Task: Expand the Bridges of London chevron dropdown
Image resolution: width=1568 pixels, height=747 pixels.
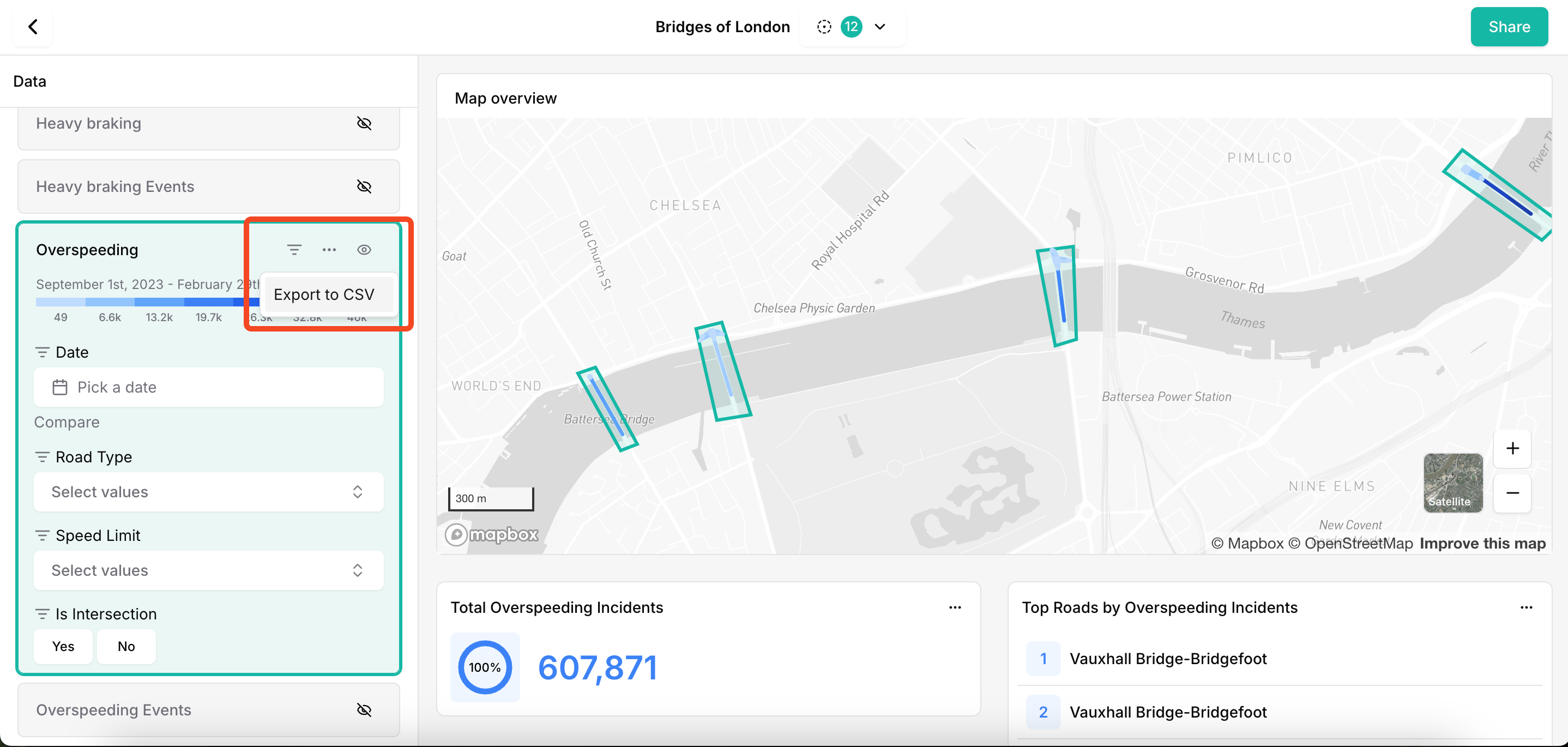Action: point(879,27)
